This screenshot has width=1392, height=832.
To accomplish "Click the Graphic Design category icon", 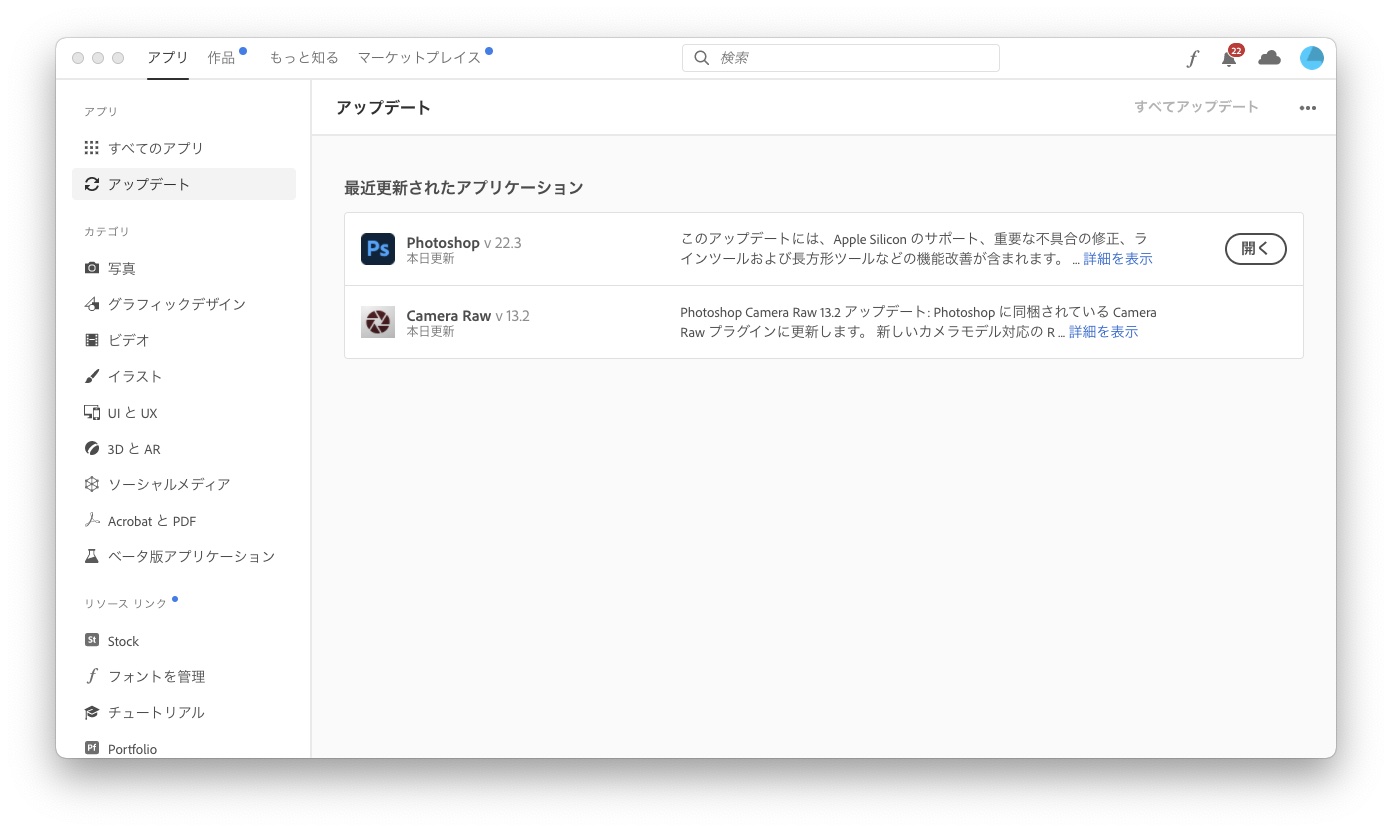I will tap(92, 304).
